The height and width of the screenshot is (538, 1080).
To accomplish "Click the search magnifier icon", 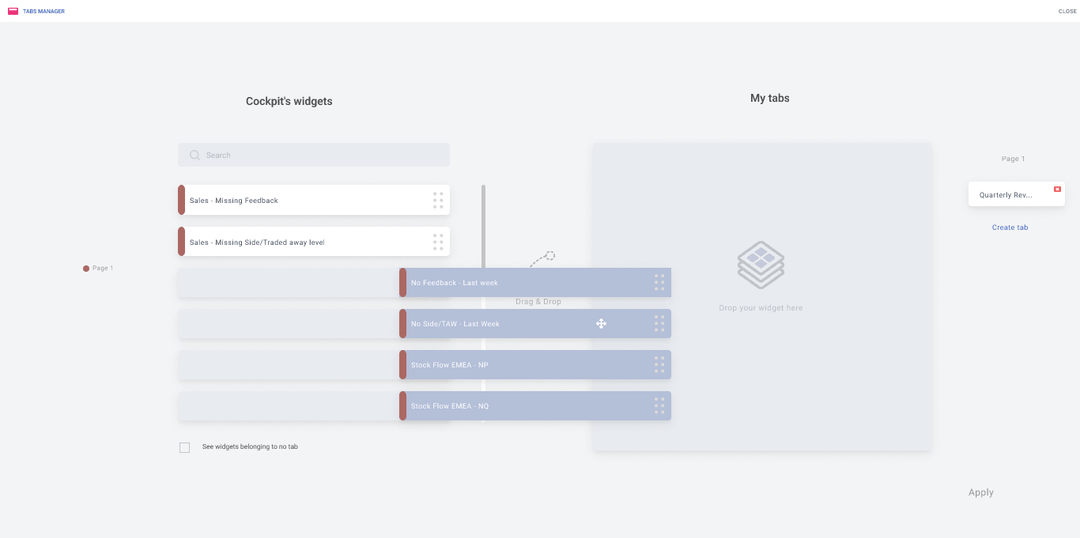I will click(195, 155).
